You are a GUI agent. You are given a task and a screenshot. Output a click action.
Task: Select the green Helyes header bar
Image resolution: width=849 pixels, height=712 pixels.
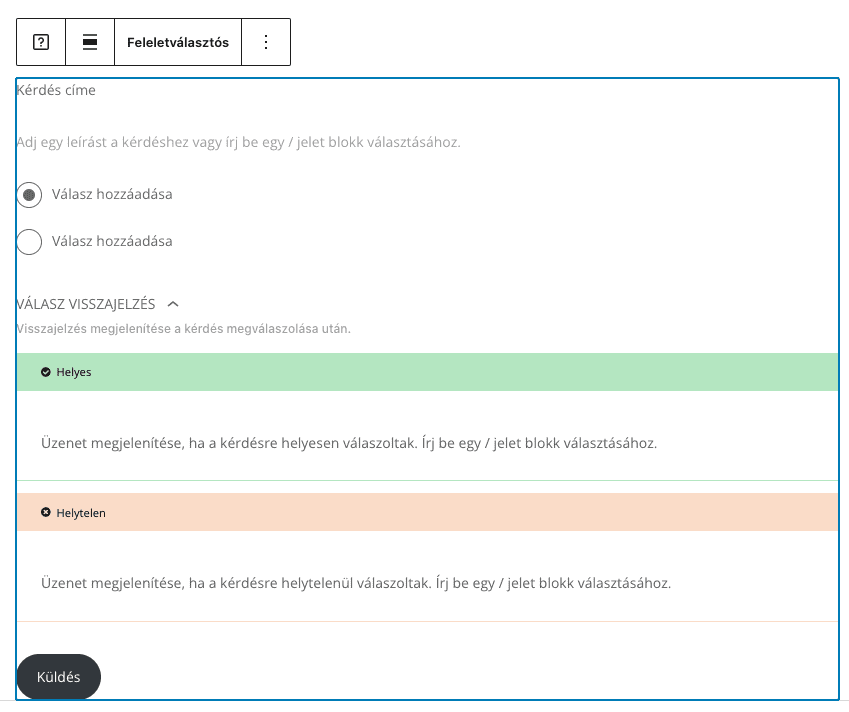428,372
